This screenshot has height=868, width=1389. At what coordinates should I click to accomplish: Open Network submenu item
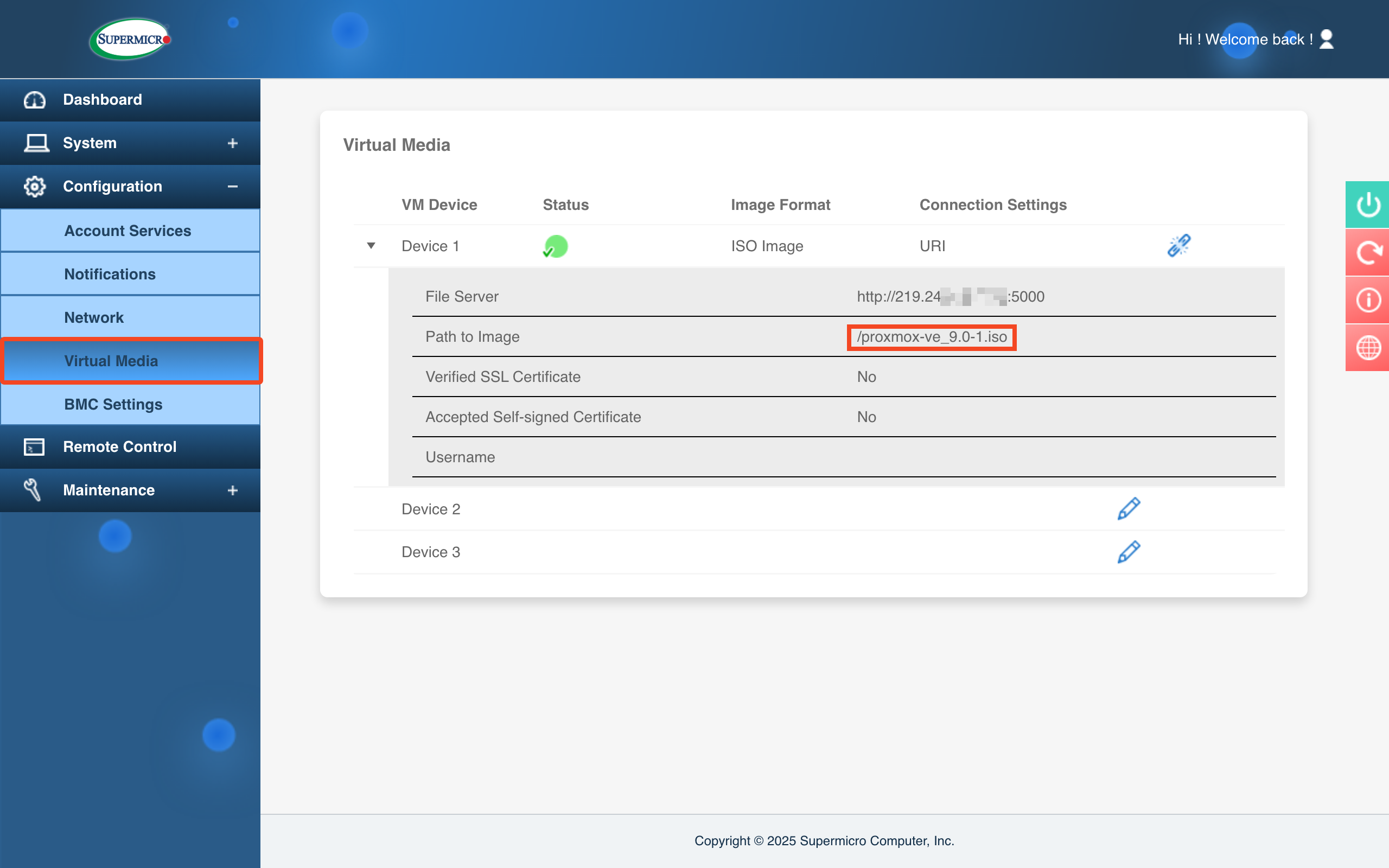(x=130, y=317)
